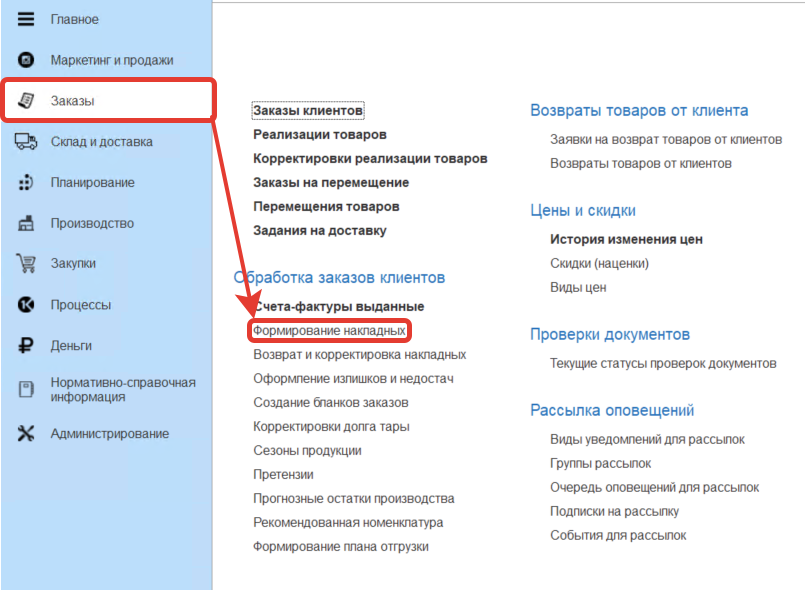
Task: Open Формирование накладных
Action: [x=329, y=331]
